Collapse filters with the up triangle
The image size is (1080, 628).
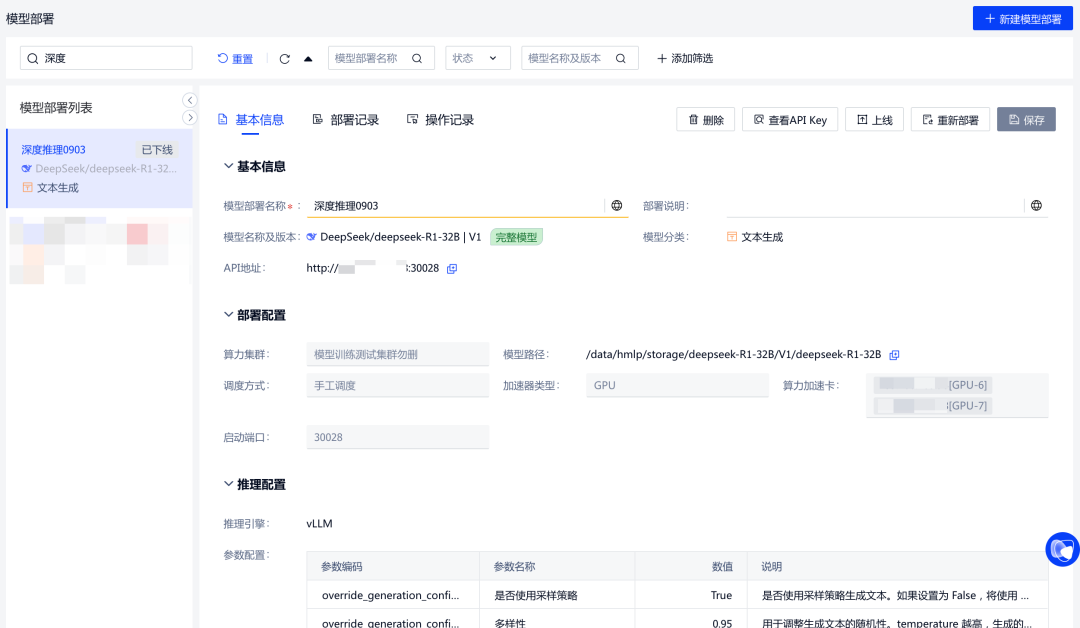pos(308,59)
